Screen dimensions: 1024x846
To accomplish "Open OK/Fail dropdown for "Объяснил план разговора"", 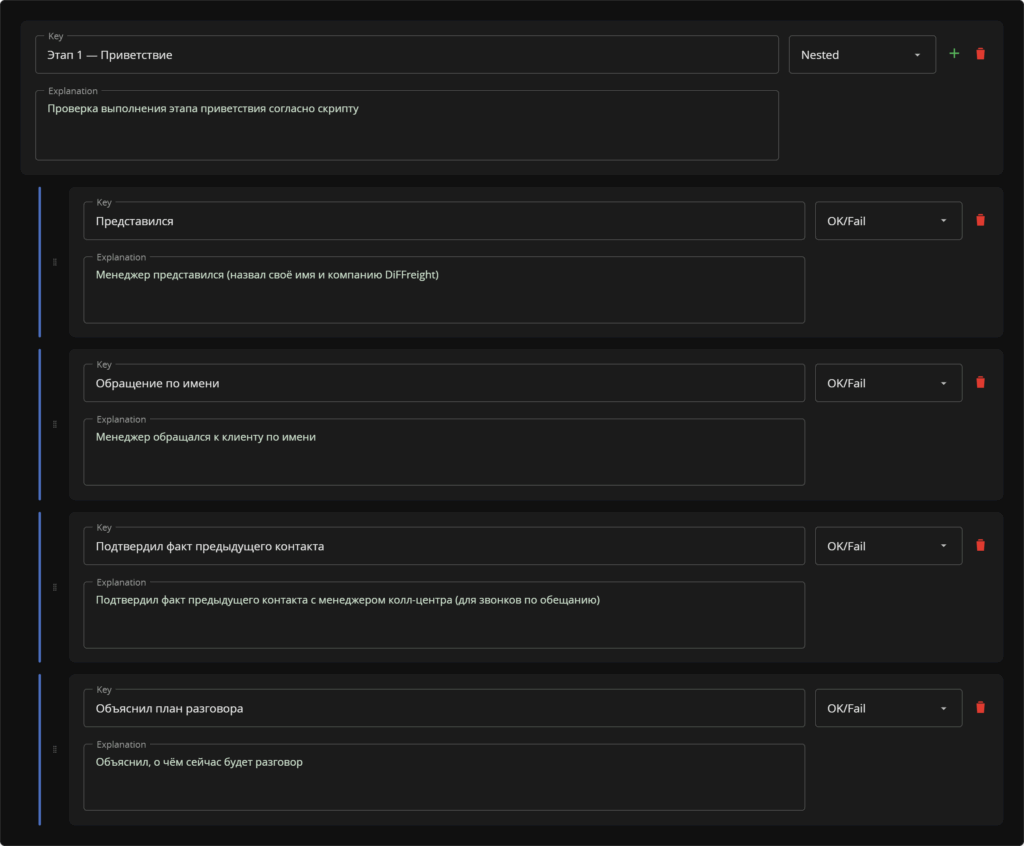I will (x=888, y=708).
